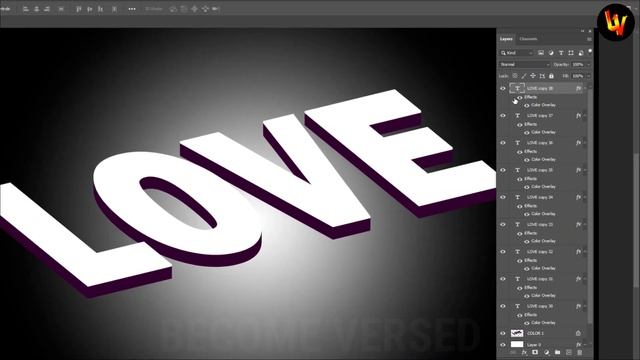
Task: Align right edges in options bar
Action: (47, 9)
